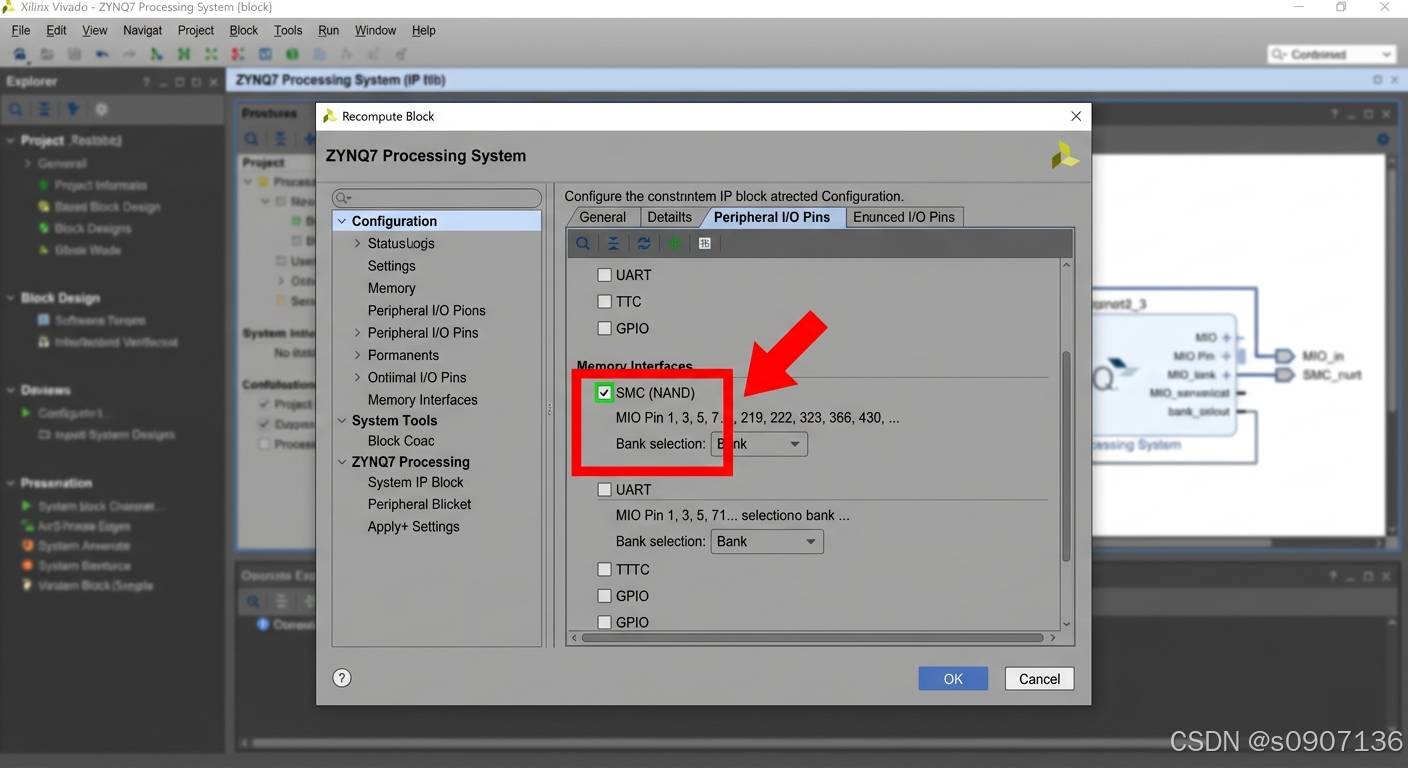The width and height of the screenshot is (1408, 768).
Task: Click the search icon in the Peripheral I/O Pins toolbar
Action: [583, 243]
